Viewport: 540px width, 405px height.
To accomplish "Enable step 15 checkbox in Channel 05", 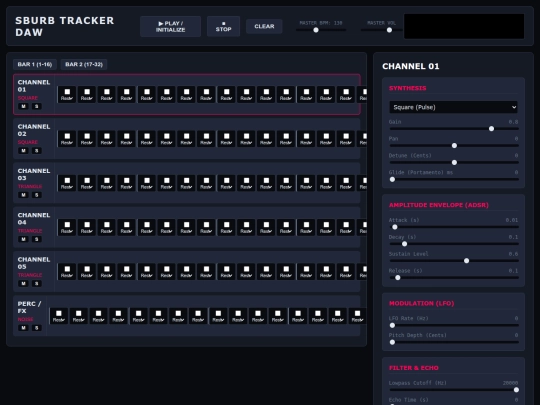I will point(346,269).
